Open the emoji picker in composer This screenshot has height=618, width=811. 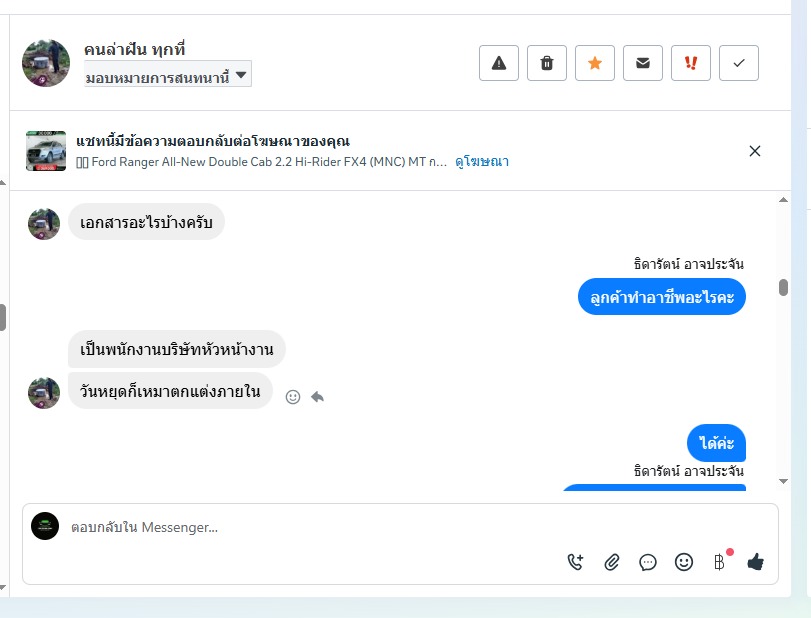(x=684, y=562)
